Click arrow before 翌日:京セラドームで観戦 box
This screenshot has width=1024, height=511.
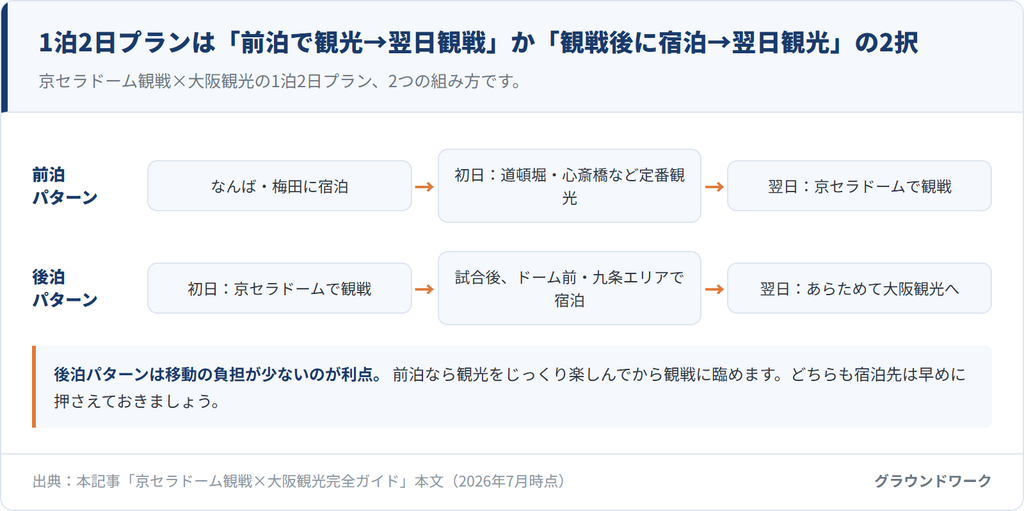[714, 186]
